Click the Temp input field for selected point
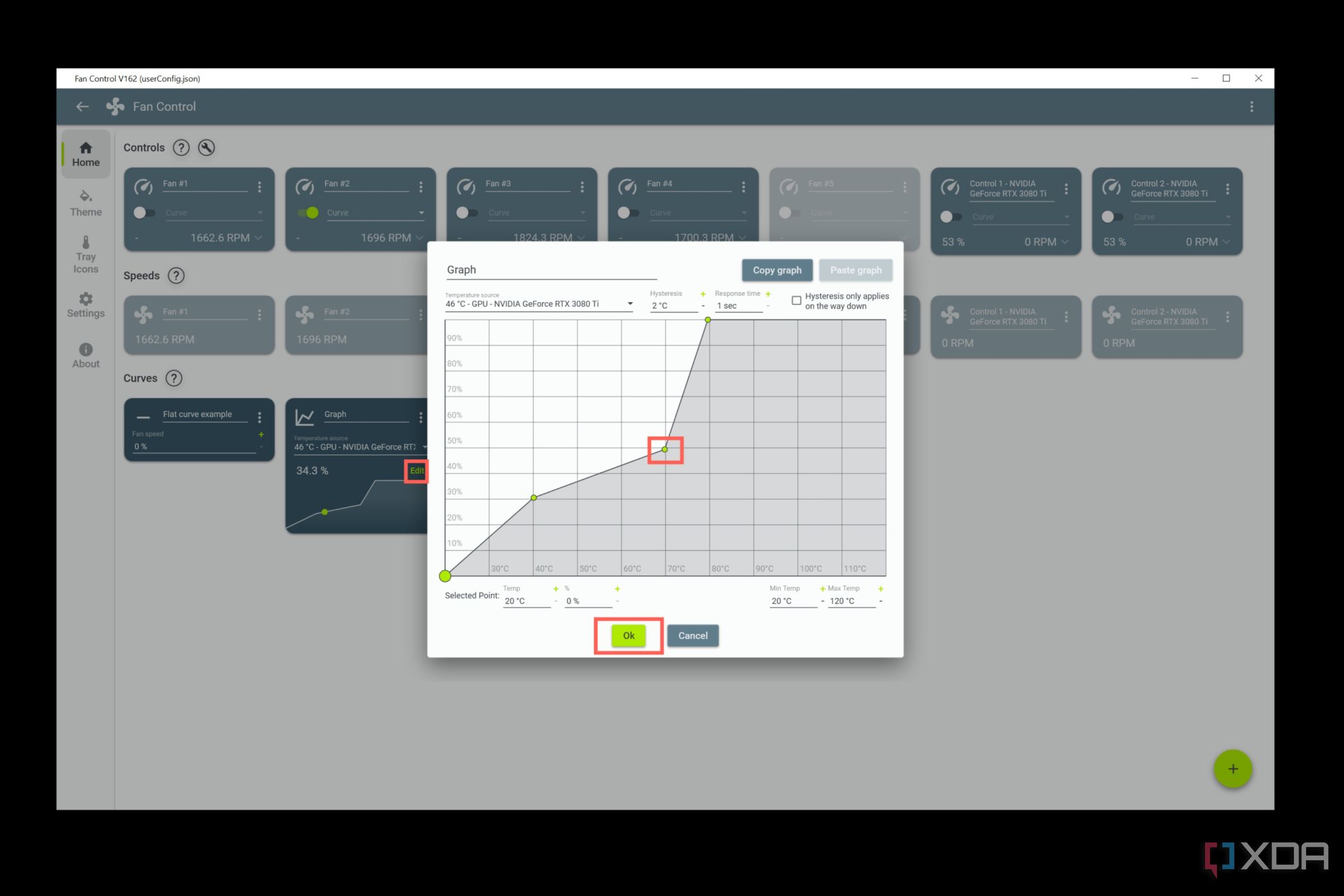 click(525, 601)
